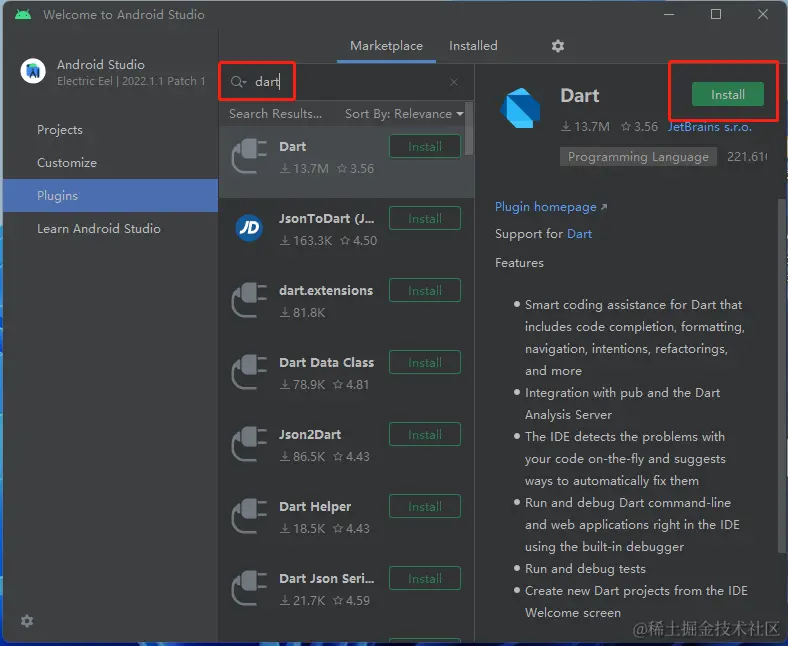Click Electric Eel | 2022.1.1 Patch 1 text
Screen dimensions: 788x646
click(x=131, y=81)
